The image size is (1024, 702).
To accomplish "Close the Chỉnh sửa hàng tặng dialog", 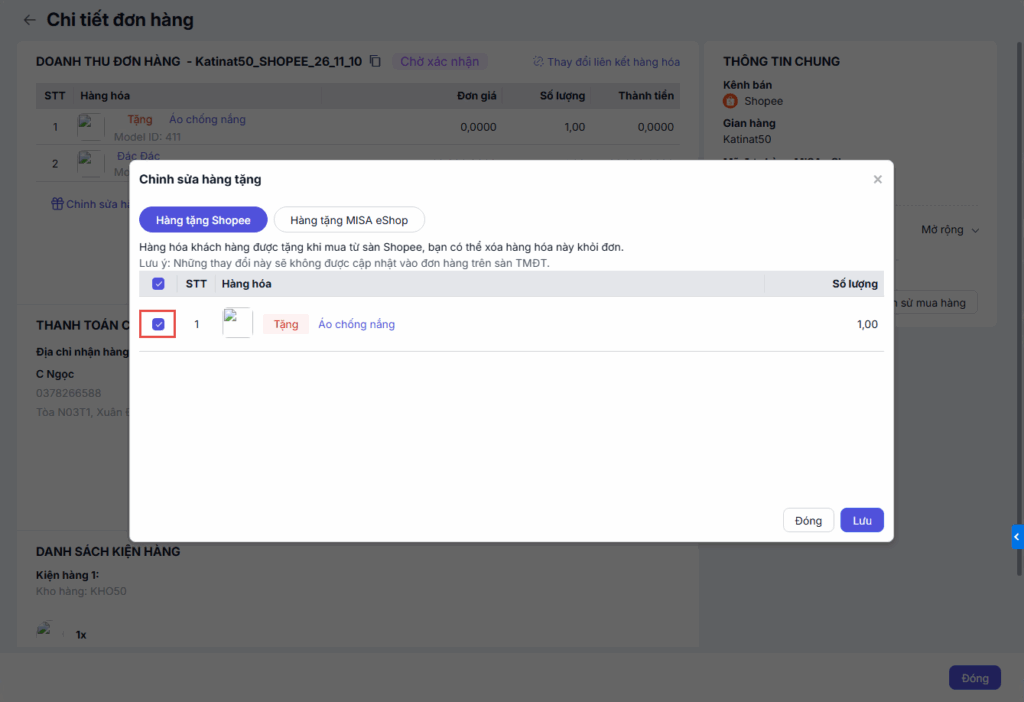I will coord(877,180).
